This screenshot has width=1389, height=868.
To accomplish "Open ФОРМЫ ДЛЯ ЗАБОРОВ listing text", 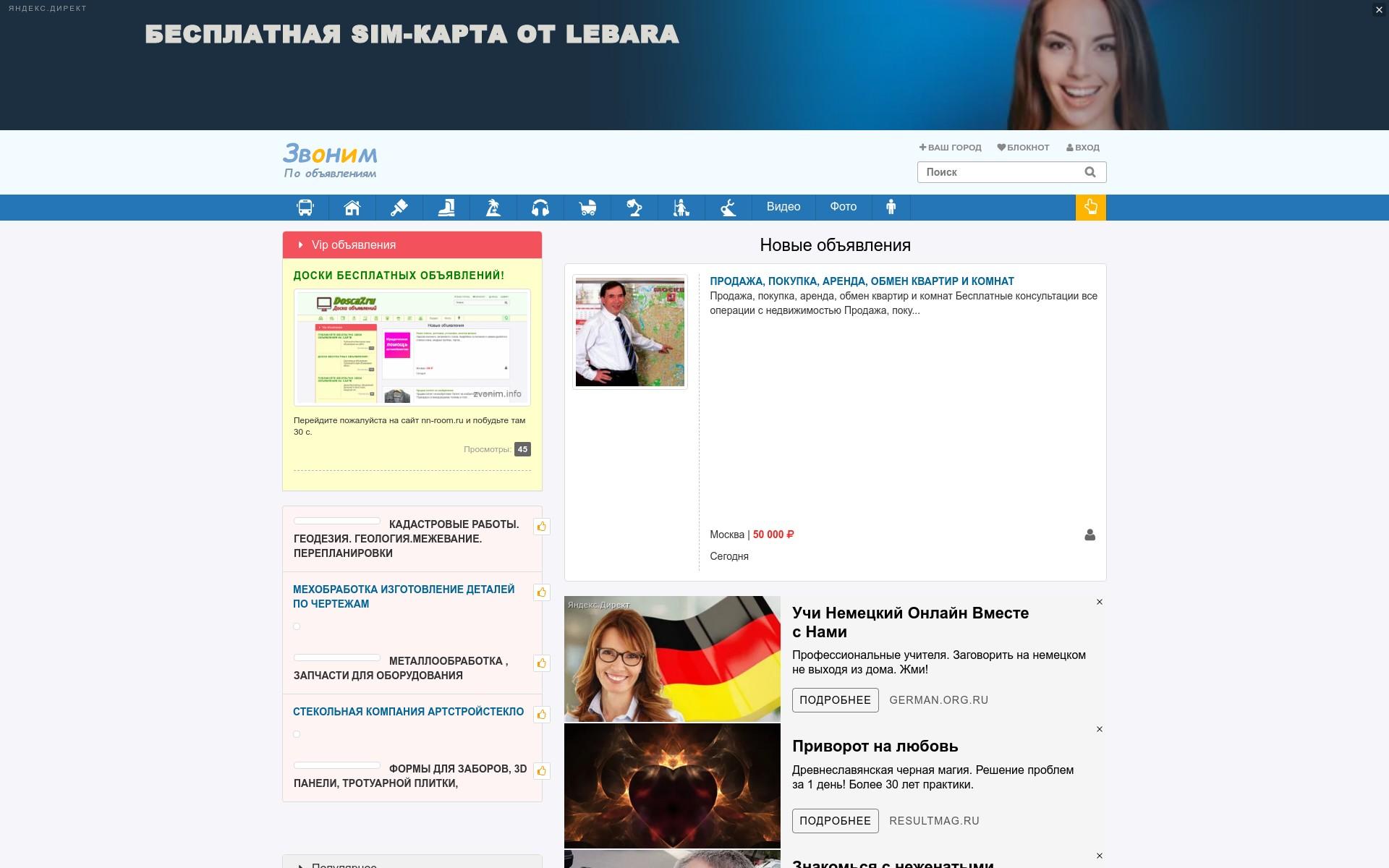I will [410, 776].
